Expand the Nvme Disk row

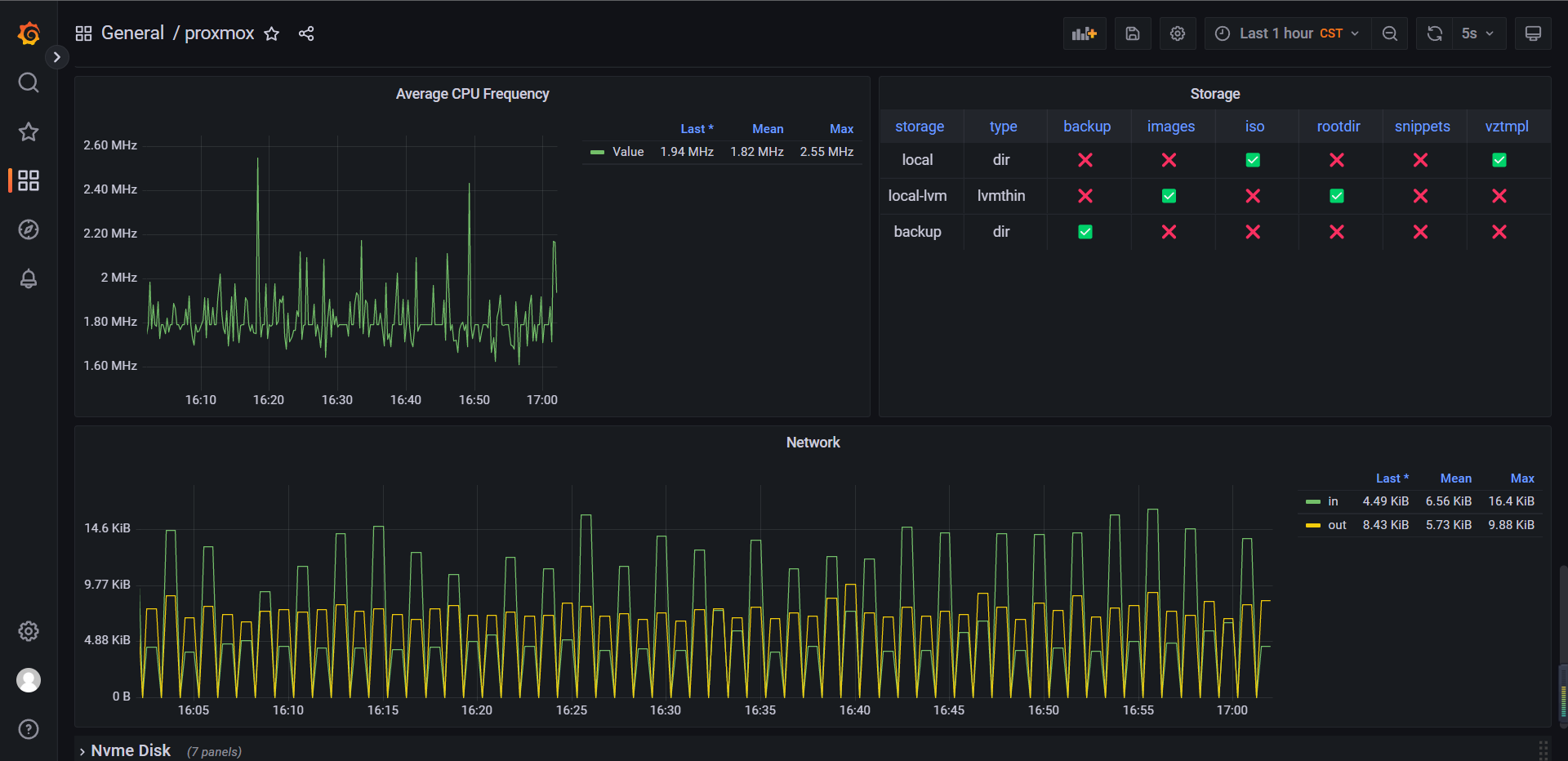[x=130, y=750]
